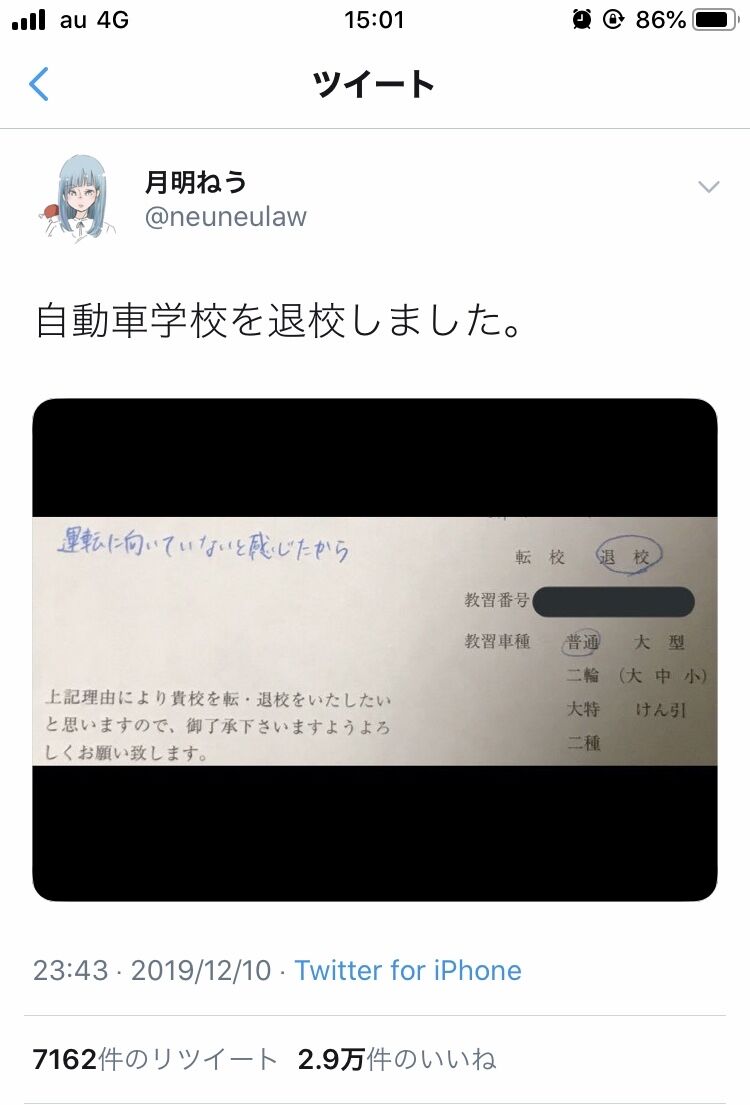Open the @neuneulaw profile handle
The height and width of the screenshot is (1105, 750).
[226, 216]
